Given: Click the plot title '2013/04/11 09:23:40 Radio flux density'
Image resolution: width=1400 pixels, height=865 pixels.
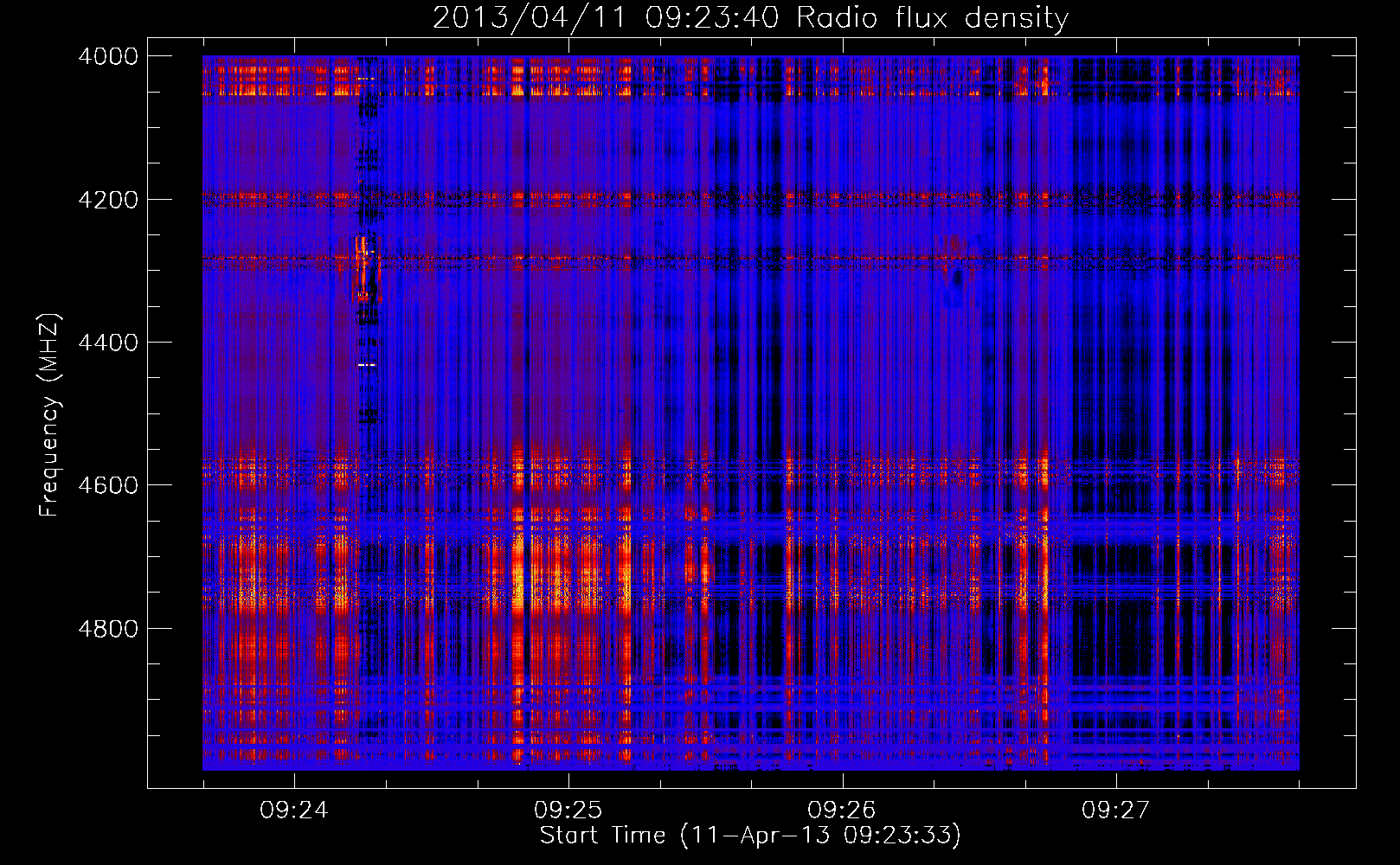Looking at the screenshot, I should pyautogui.click(x=750, y=18).
